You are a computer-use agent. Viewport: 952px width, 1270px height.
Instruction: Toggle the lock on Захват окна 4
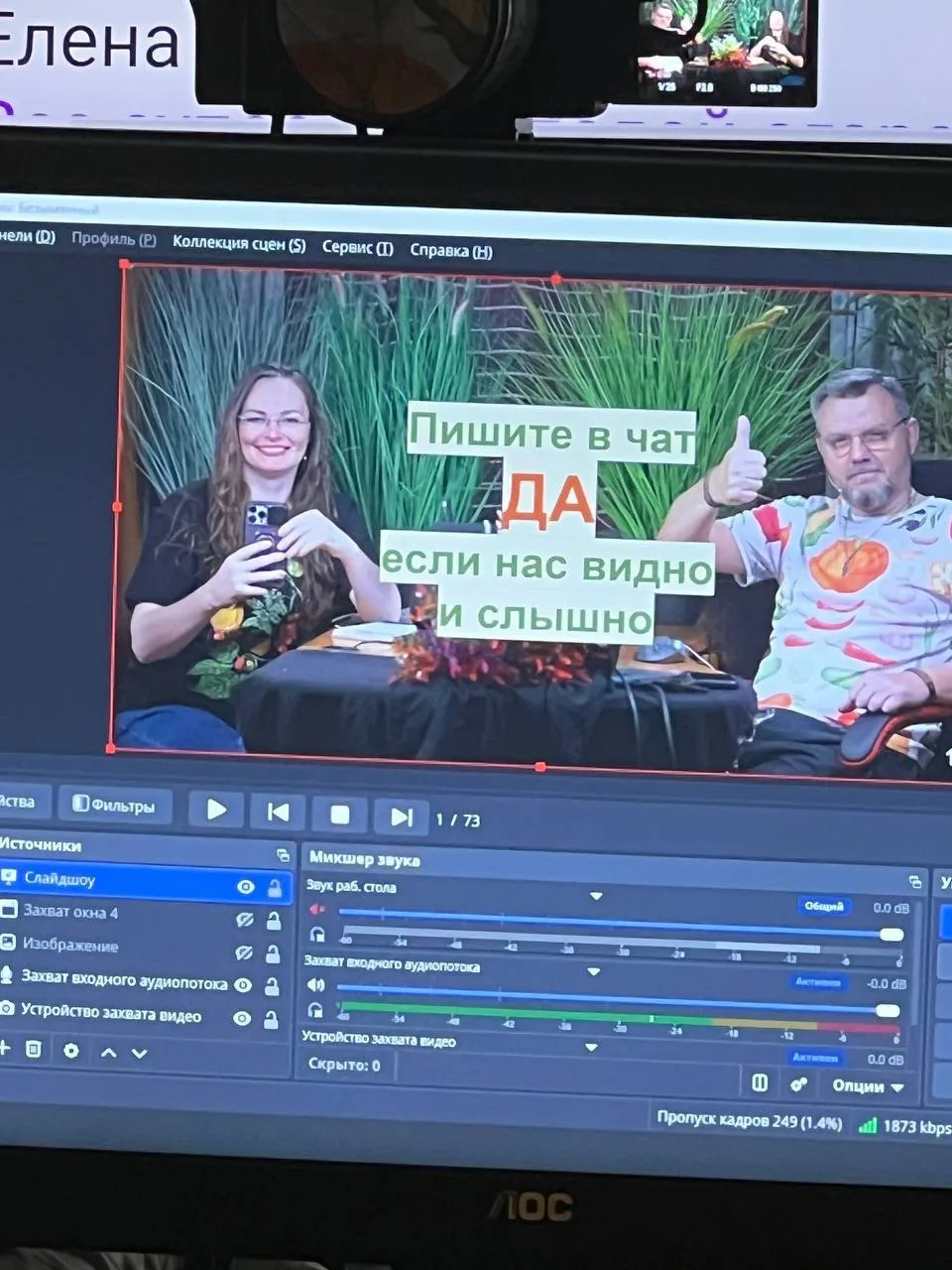click(x=274, y=921)
